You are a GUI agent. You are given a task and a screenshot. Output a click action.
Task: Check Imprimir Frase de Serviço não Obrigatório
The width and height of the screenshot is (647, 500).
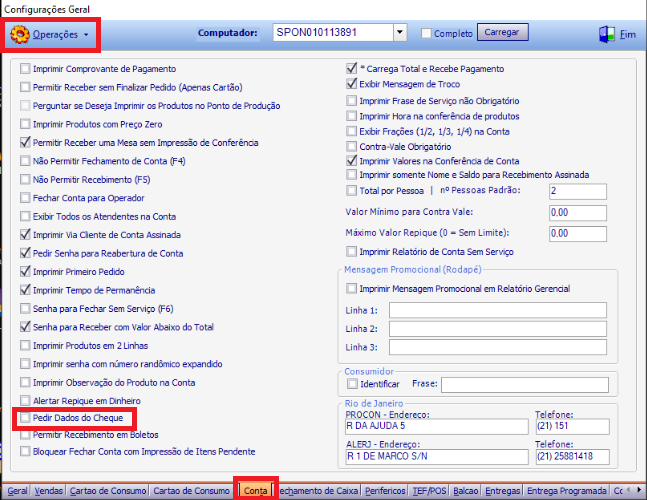click(352, 101)
